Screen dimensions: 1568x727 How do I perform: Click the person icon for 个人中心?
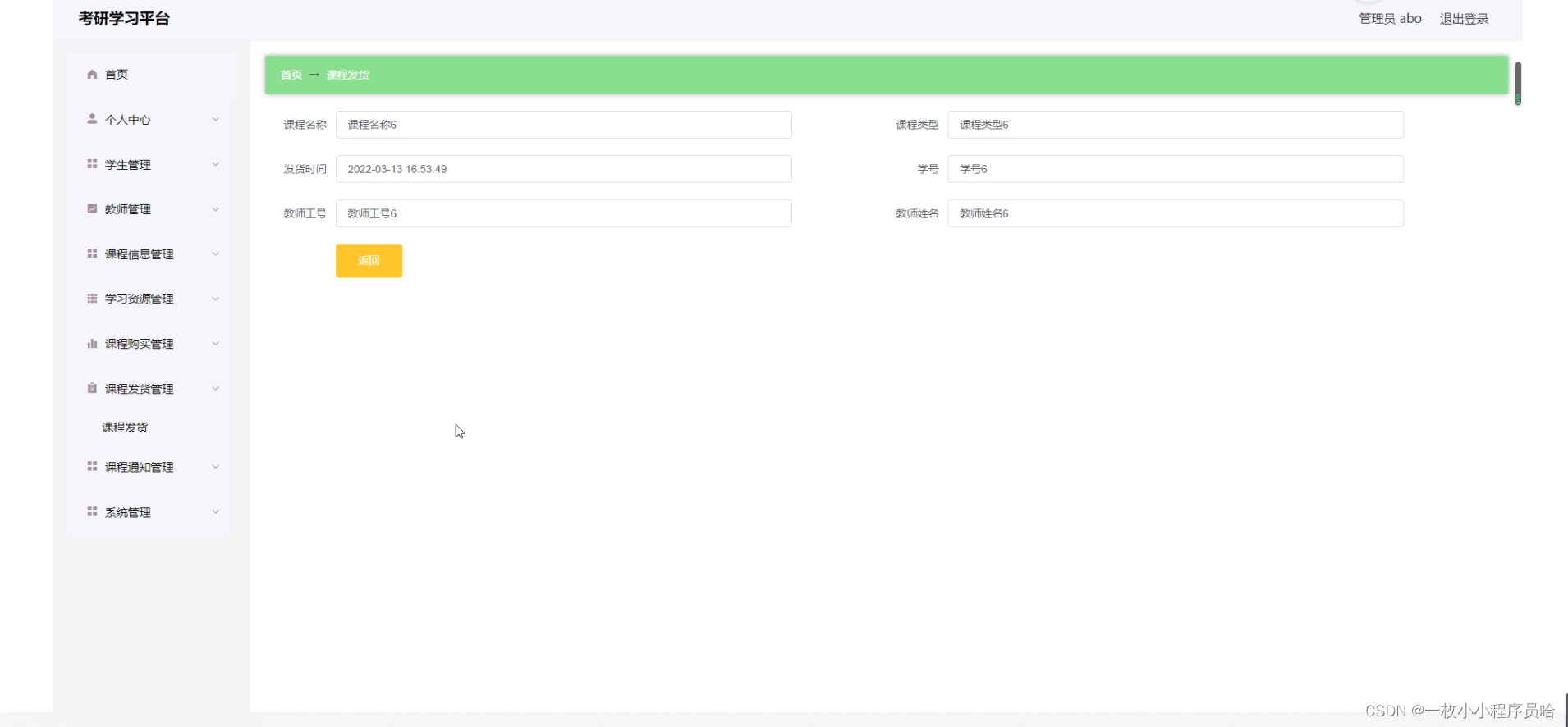[x=92, y=119]
